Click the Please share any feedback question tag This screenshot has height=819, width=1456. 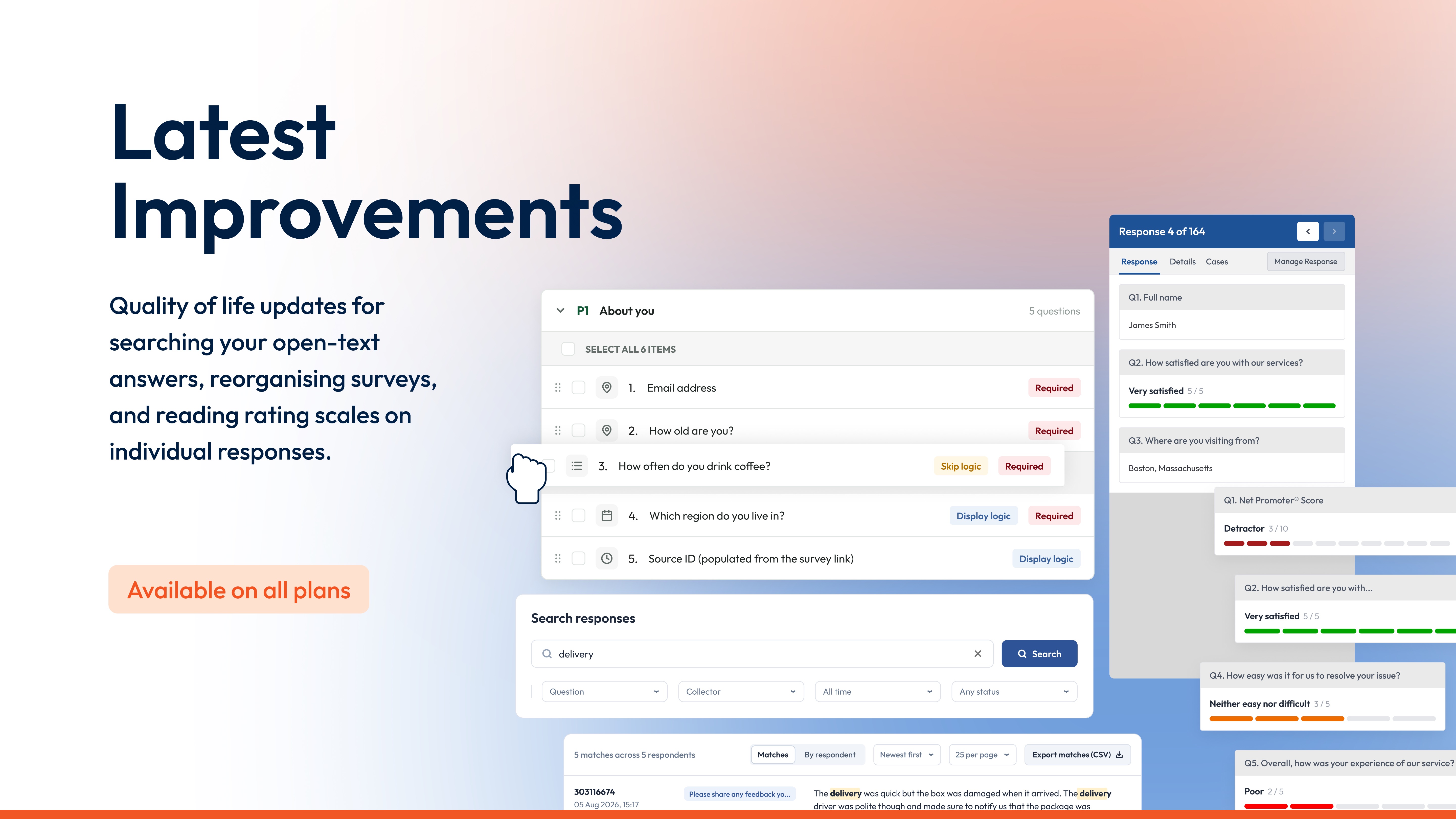[x=739, y=794]
